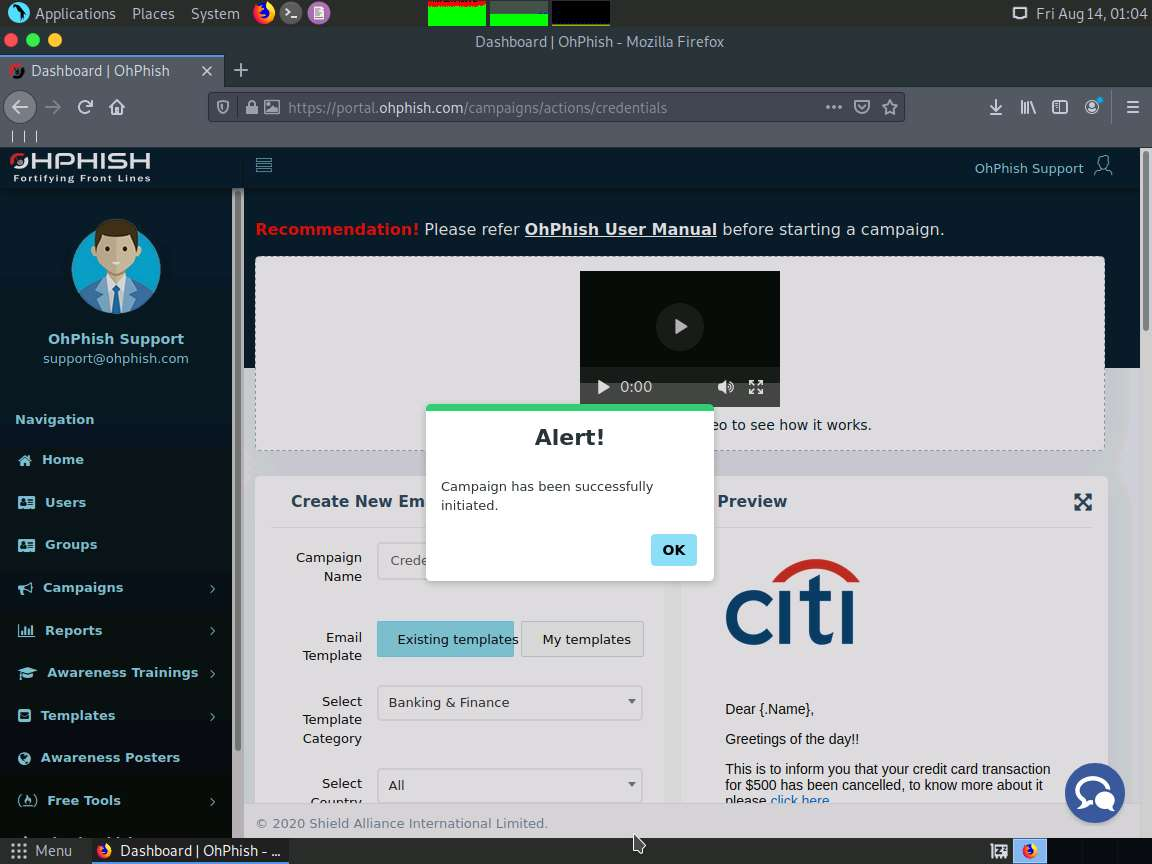Open Awareness Posters page
The height and width of the screenshot is (864, 1152).
(x=109, y=757)
